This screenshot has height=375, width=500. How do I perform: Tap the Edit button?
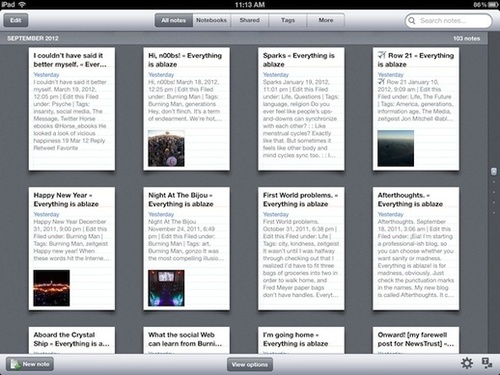(x=16, y=20)
